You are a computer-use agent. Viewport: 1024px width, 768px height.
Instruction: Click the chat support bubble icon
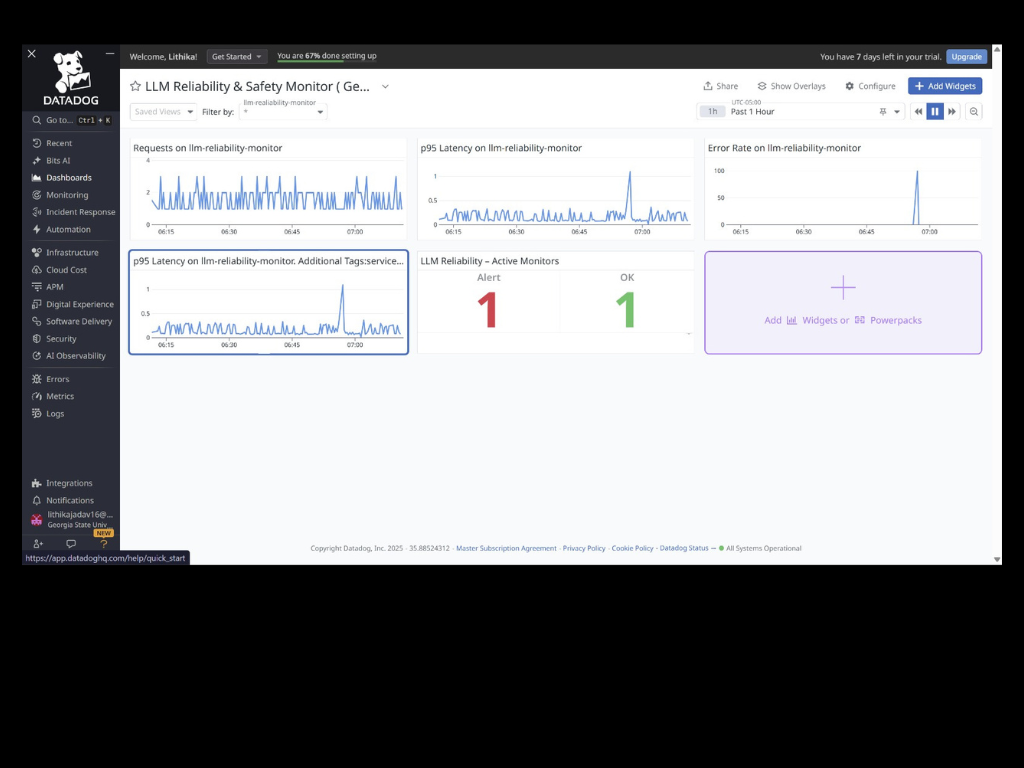71,543
